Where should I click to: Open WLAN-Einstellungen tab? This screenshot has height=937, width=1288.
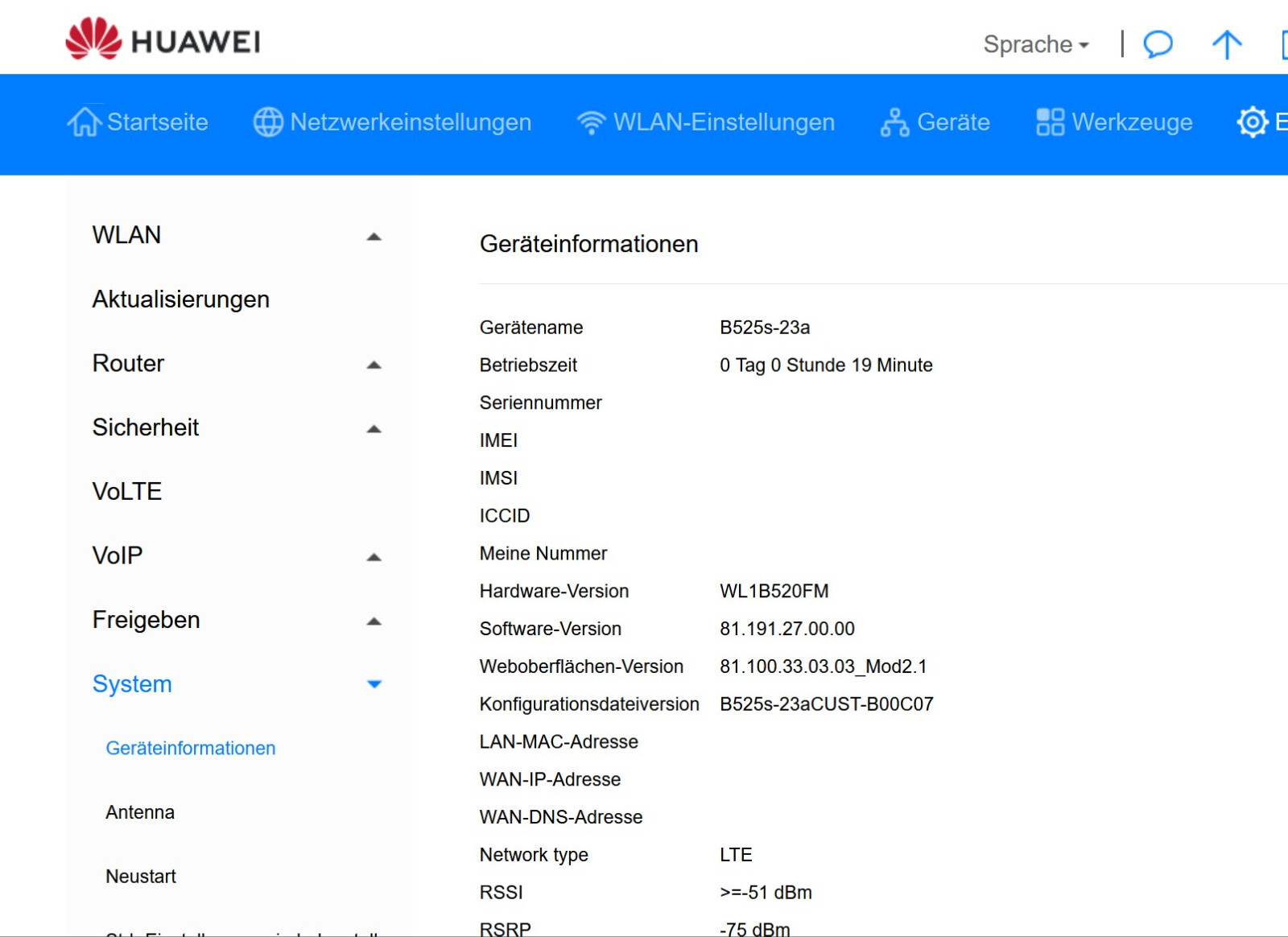(x=705, y=122)
